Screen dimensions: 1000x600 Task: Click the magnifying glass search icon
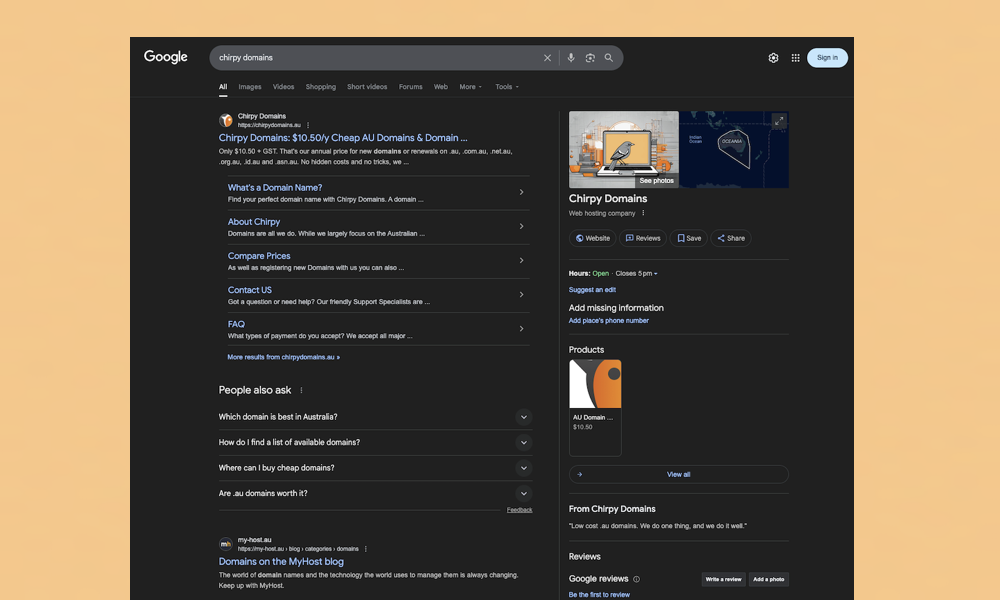tap(609, 58)
